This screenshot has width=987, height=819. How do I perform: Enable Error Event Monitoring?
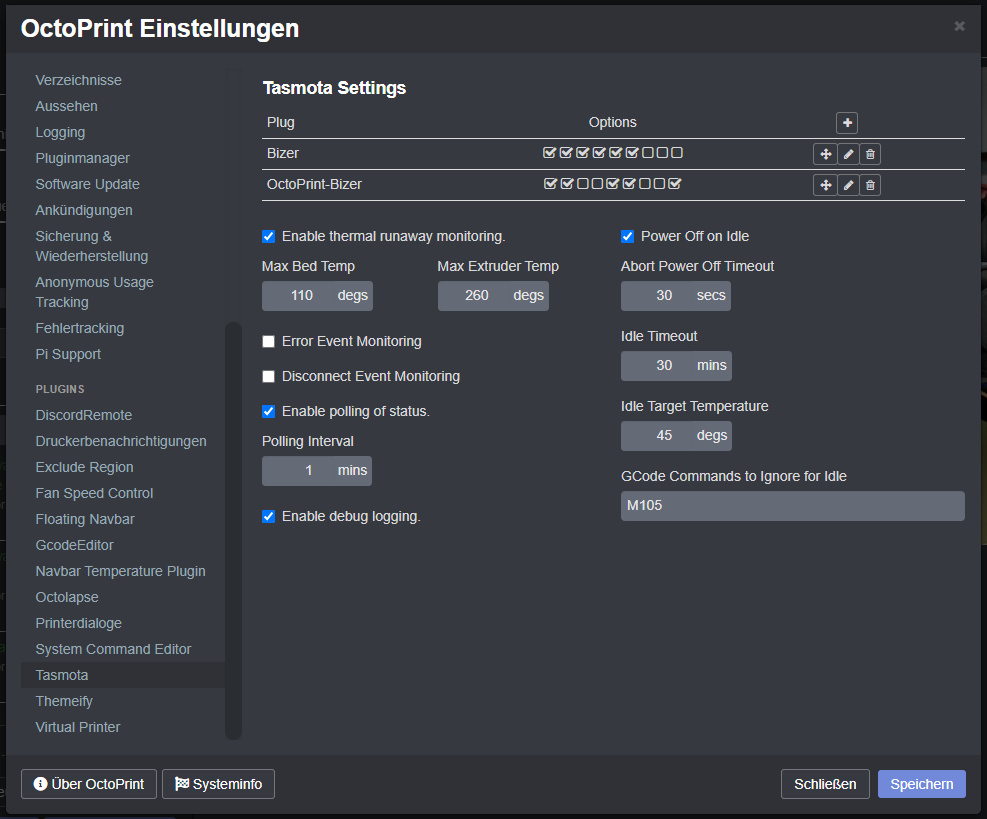[x=268, y=341]
